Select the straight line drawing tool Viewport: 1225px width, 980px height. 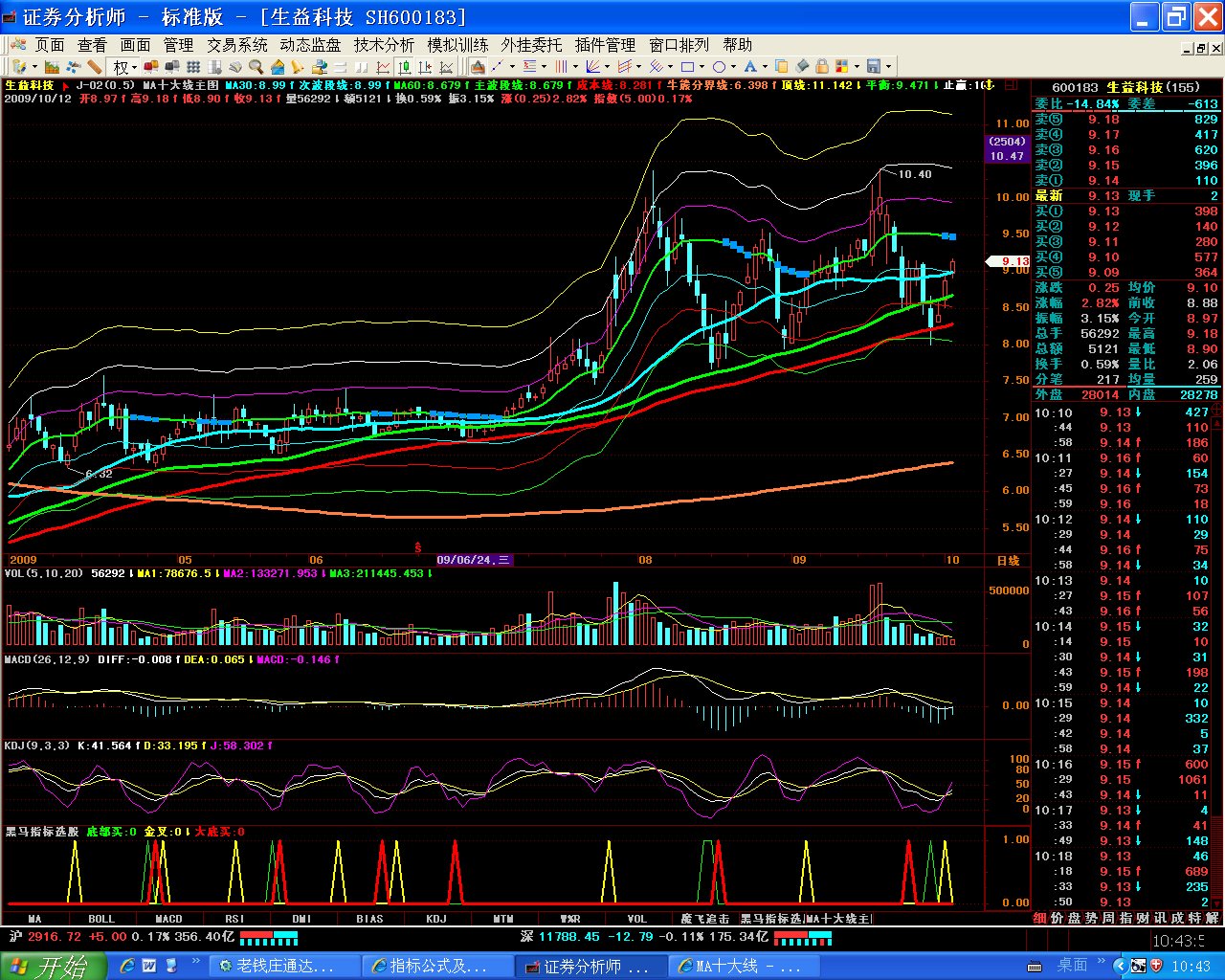[498, 67]
